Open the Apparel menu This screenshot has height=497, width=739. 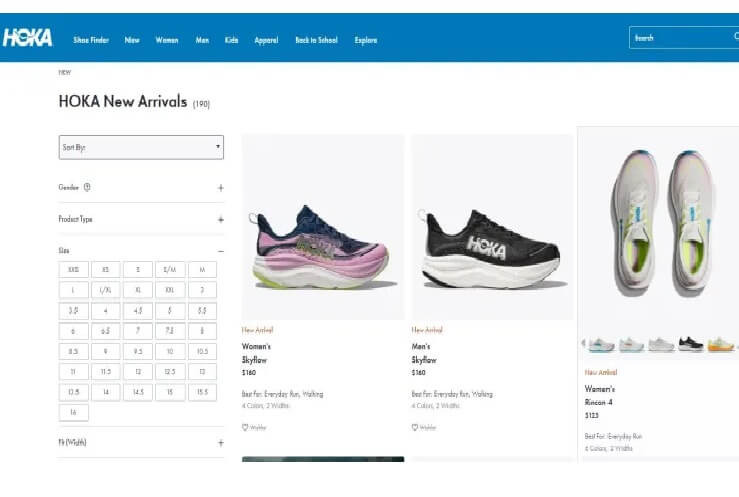point(266,40)
